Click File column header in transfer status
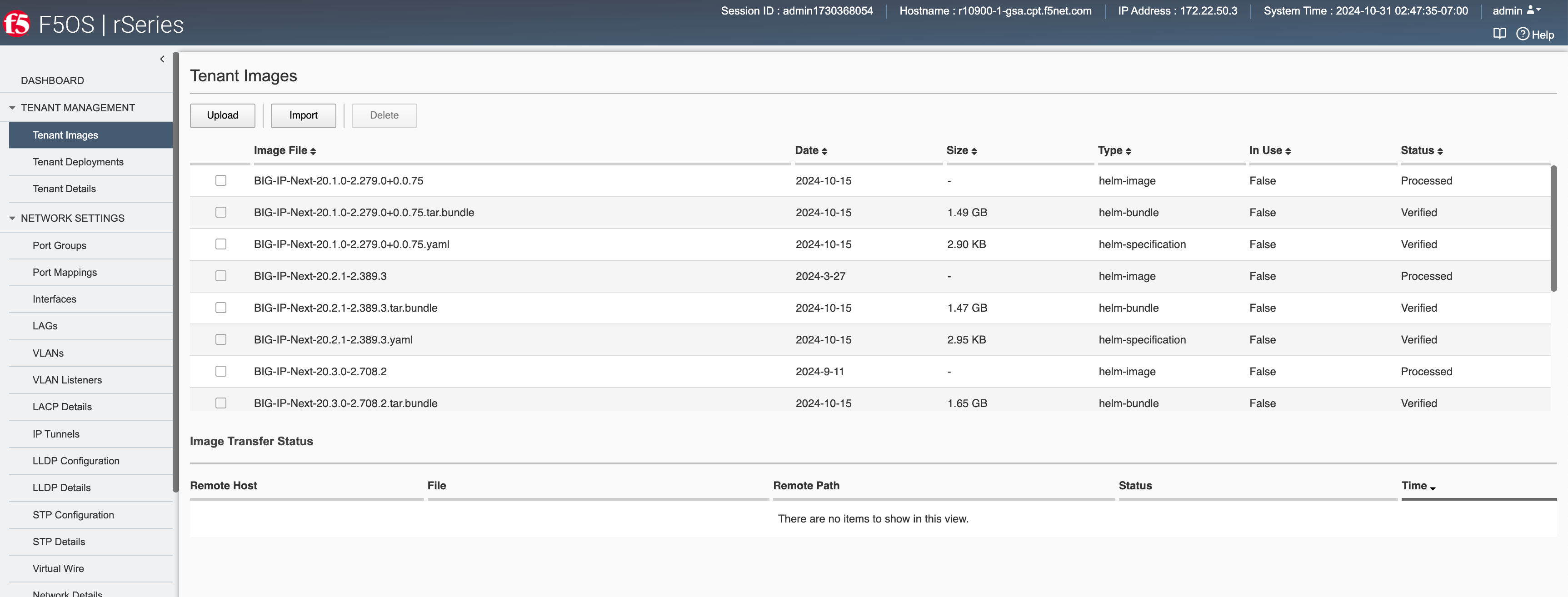Screen dimensions: 1568x597 click(x=436, y=486)
